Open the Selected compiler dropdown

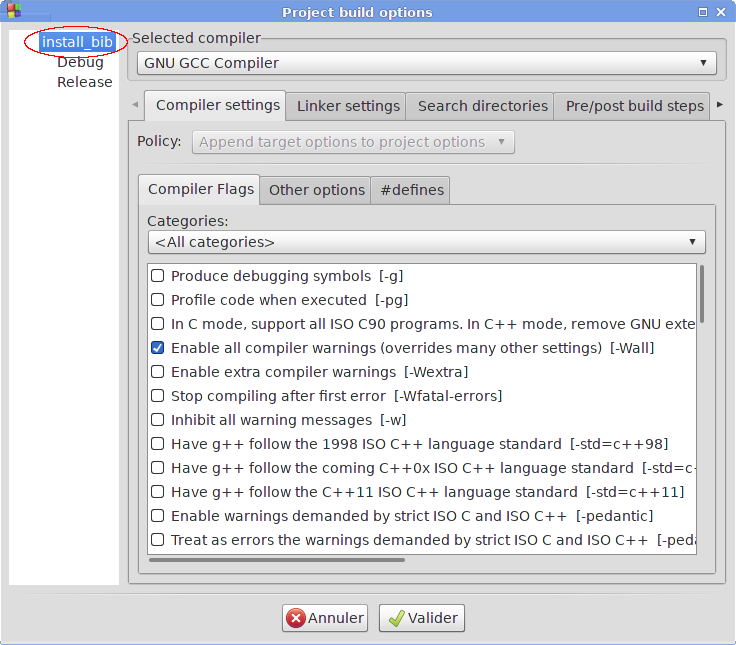tap(426, 63)
